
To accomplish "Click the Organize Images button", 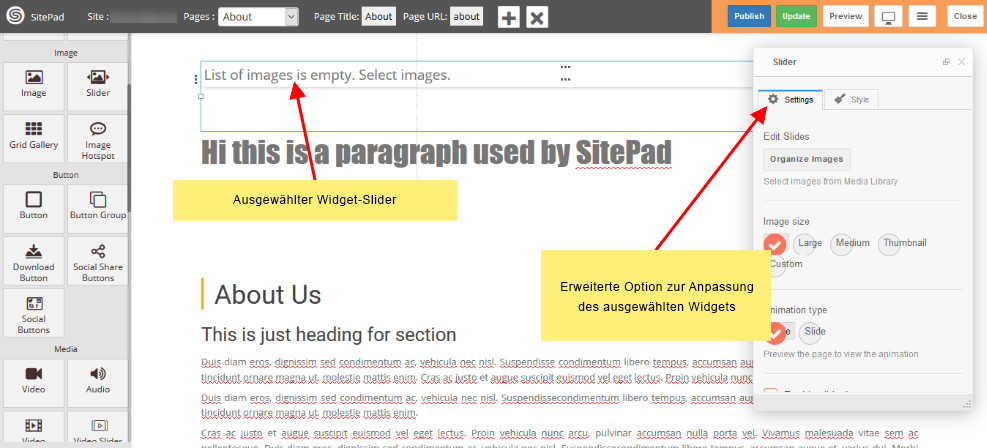I will click(x=806, y=159).
